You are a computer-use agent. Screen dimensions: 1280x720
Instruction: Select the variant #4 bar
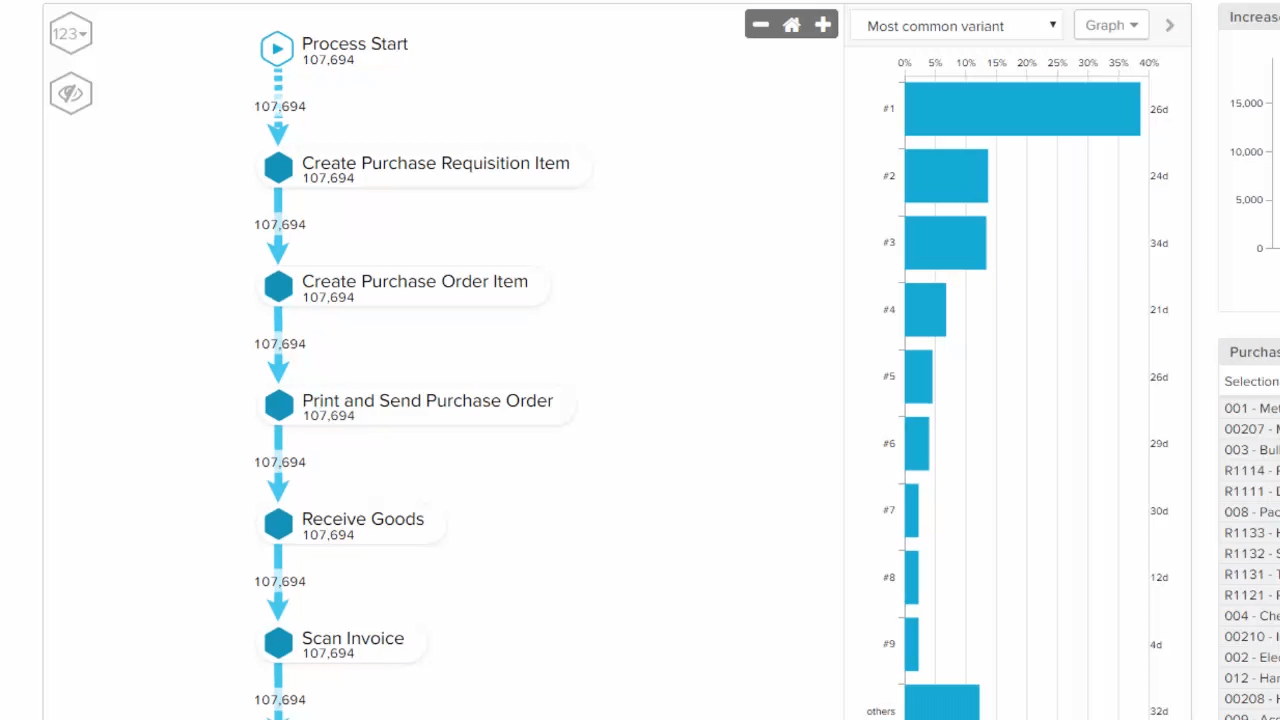925,310
